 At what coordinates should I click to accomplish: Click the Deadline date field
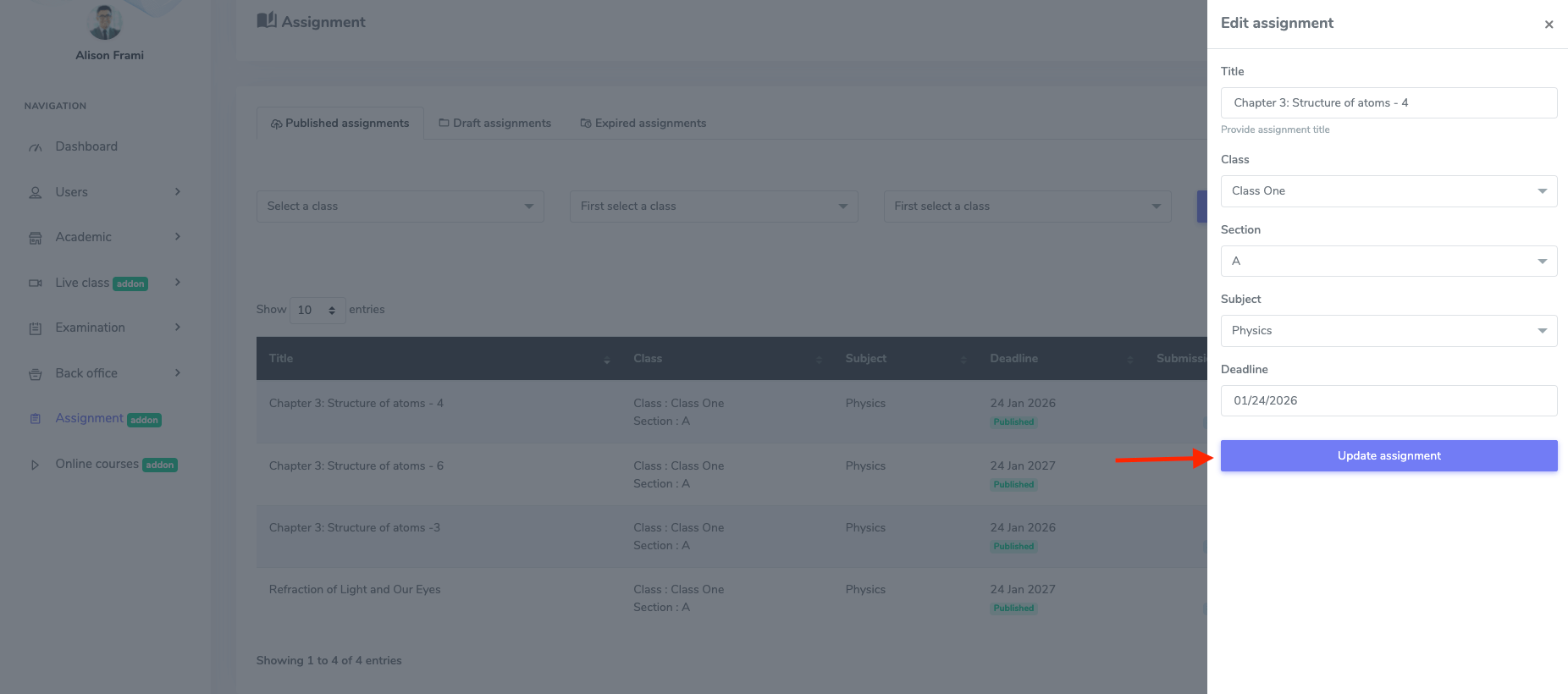click(x=1389, y=401)
